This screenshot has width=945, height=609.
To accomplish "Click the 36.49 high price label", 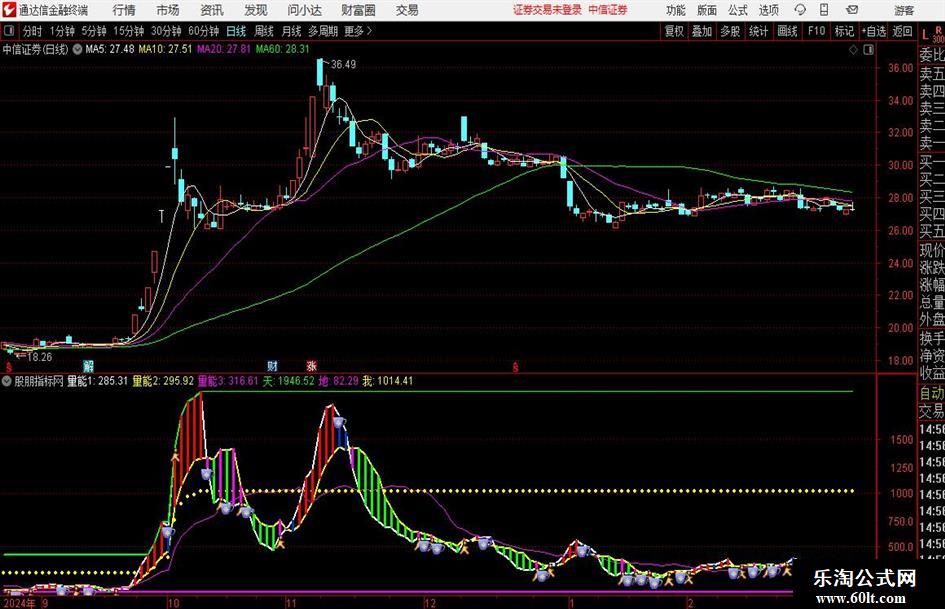I will coord(344,65).
